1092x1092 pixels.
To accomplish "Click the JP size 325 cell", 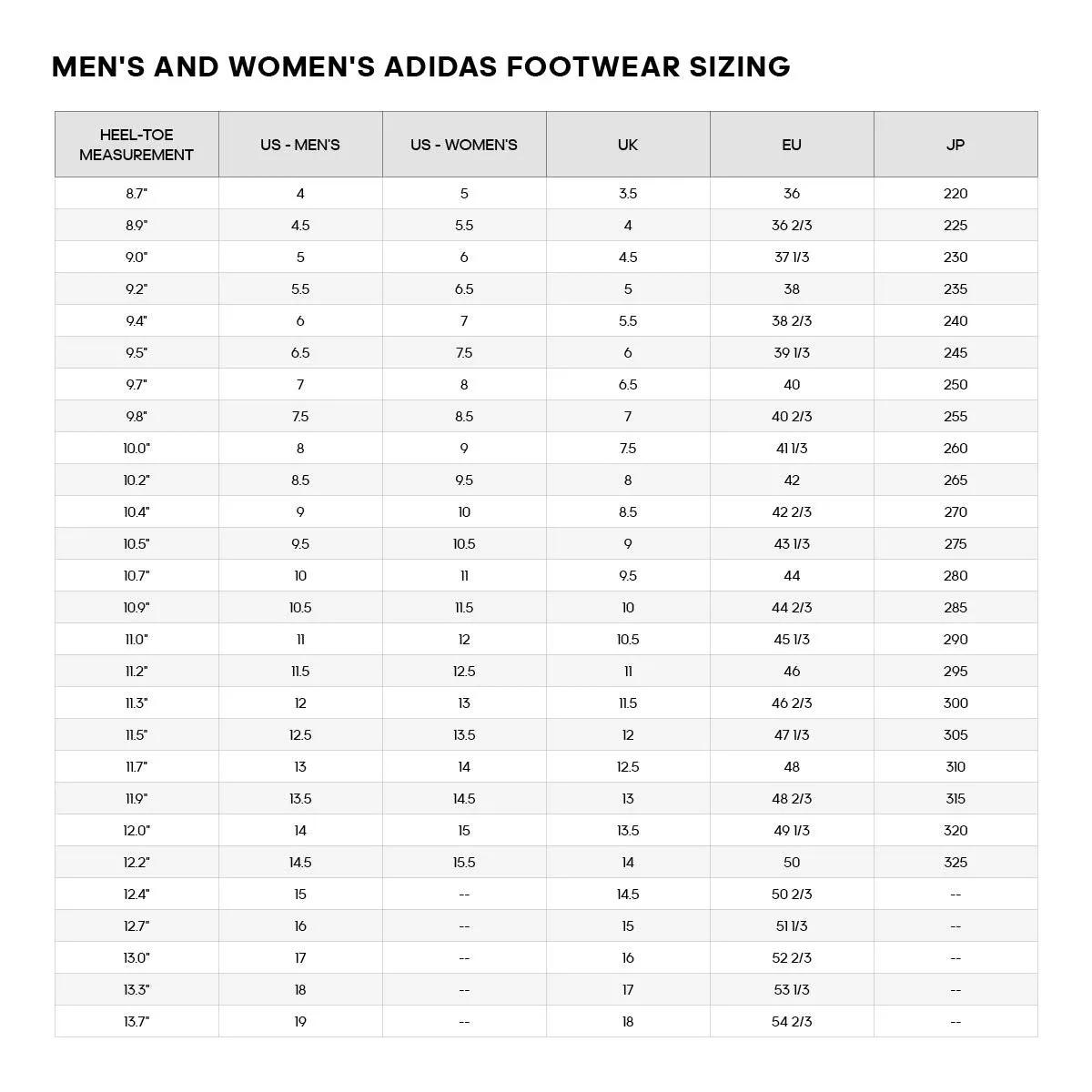I will (955, 863).
